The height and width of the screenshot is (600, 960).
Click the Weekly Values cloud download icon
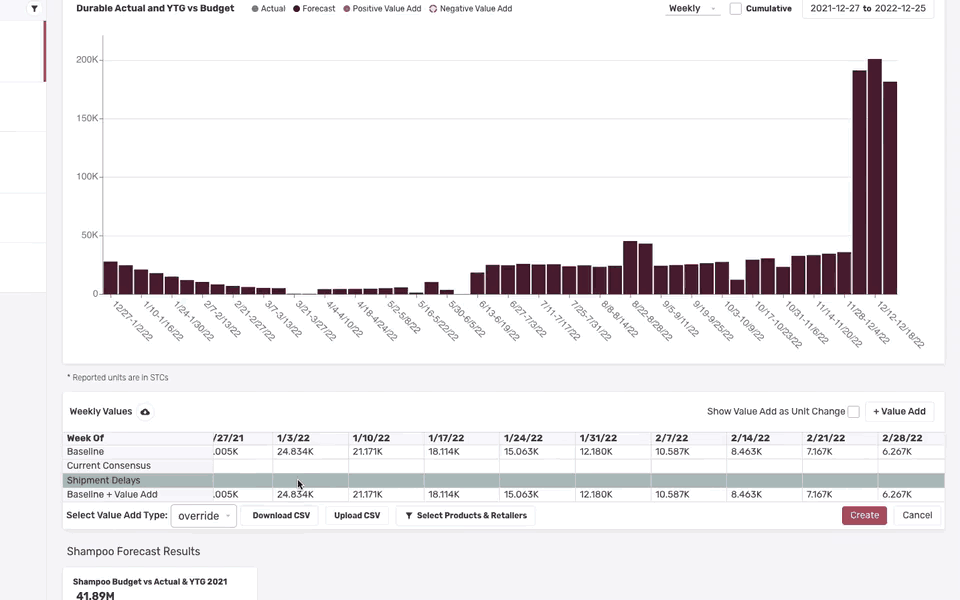[145, 412]
